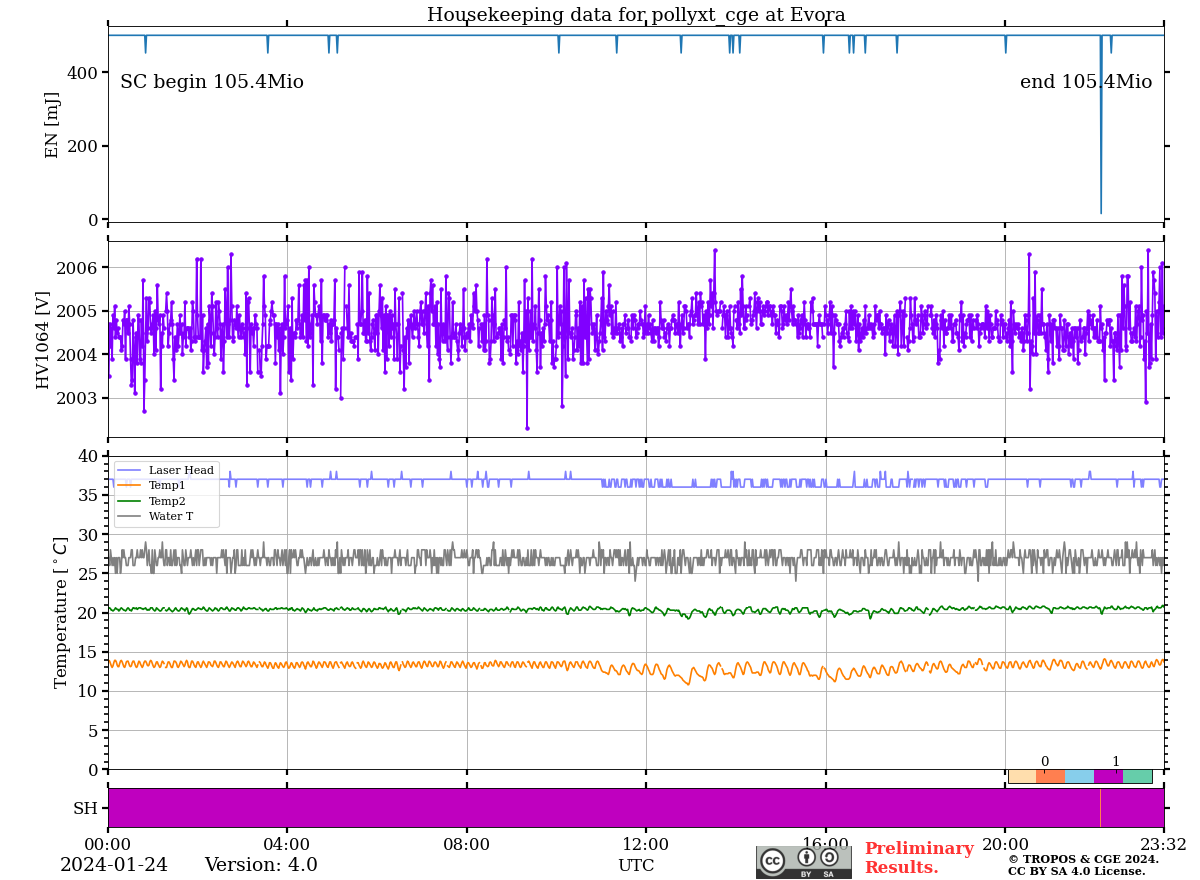Viewport: 1200px width, 880px height.
Task: Click the 10 tick on the temperature axis
Action: click(88, 691)
